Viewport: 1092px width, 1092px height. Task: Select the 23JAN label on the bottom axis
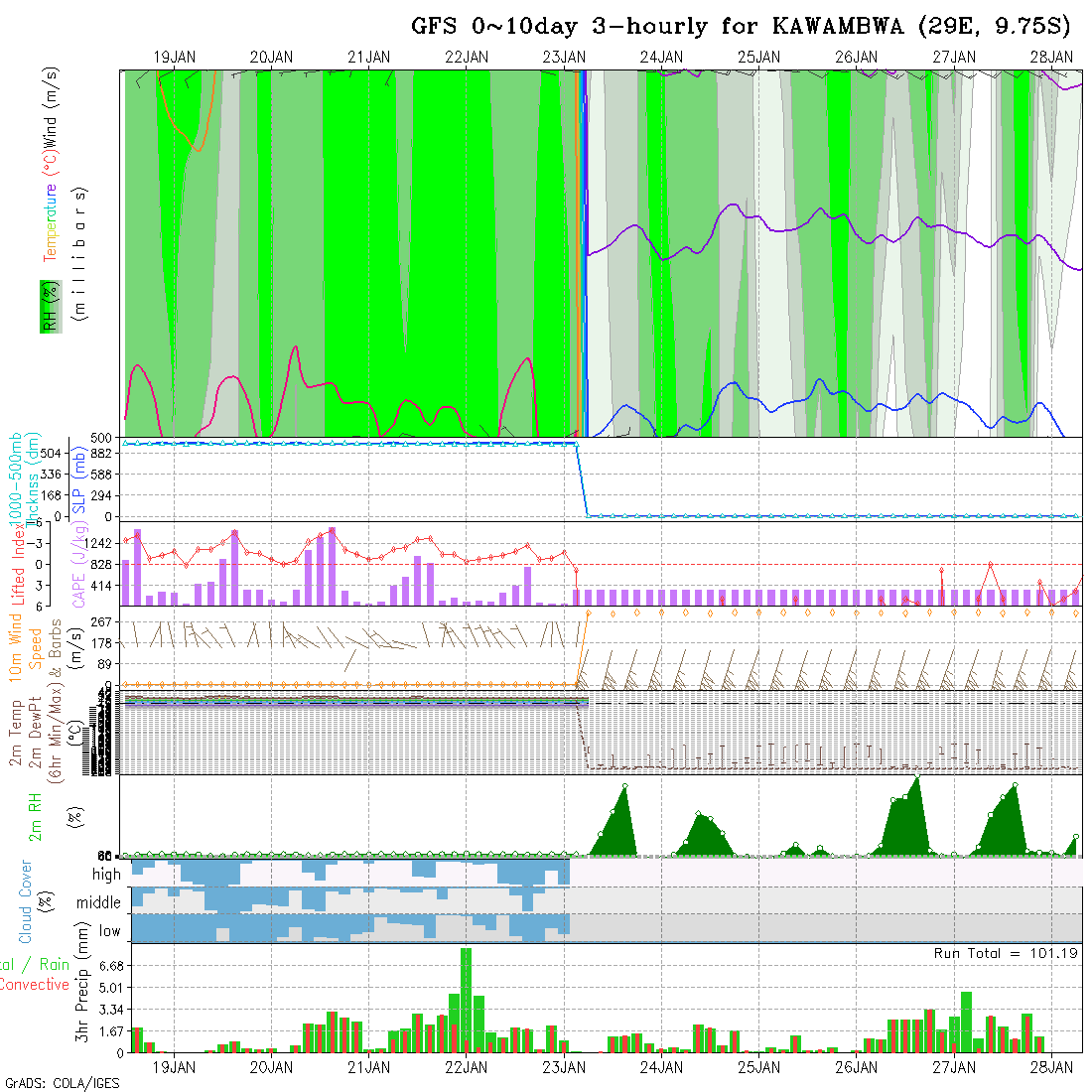pos(563,1067)
